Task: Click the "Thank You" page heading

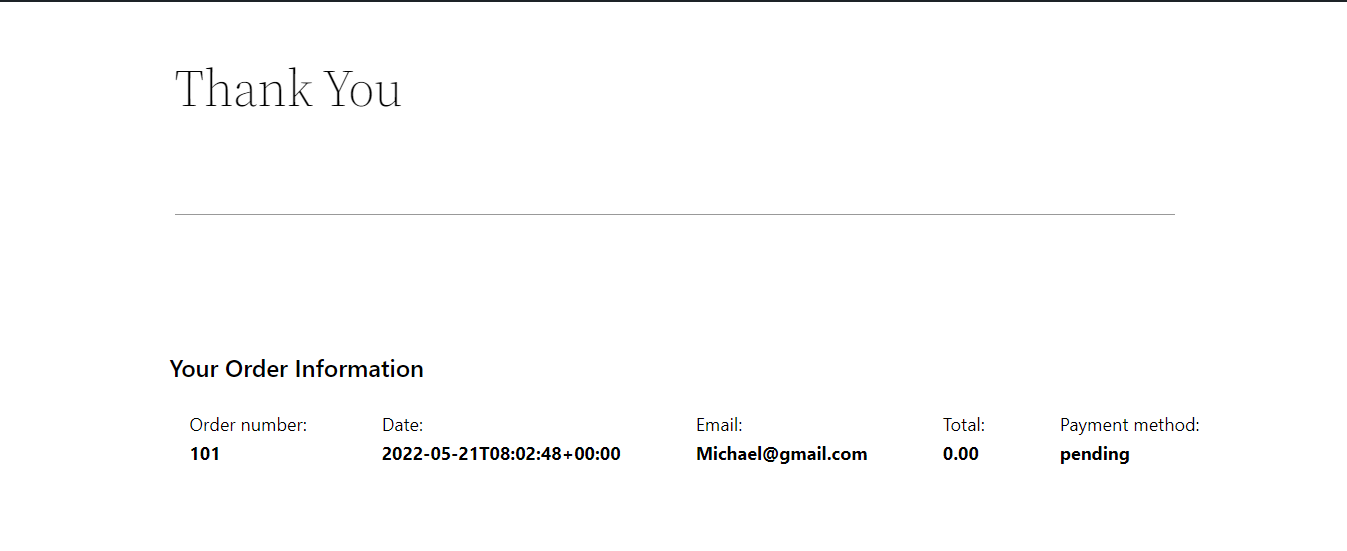Action: tap(288, 88)
